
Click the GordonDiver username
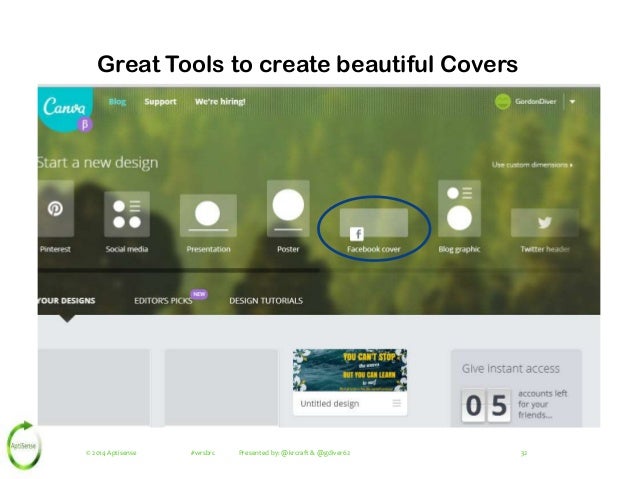point(535,101)
